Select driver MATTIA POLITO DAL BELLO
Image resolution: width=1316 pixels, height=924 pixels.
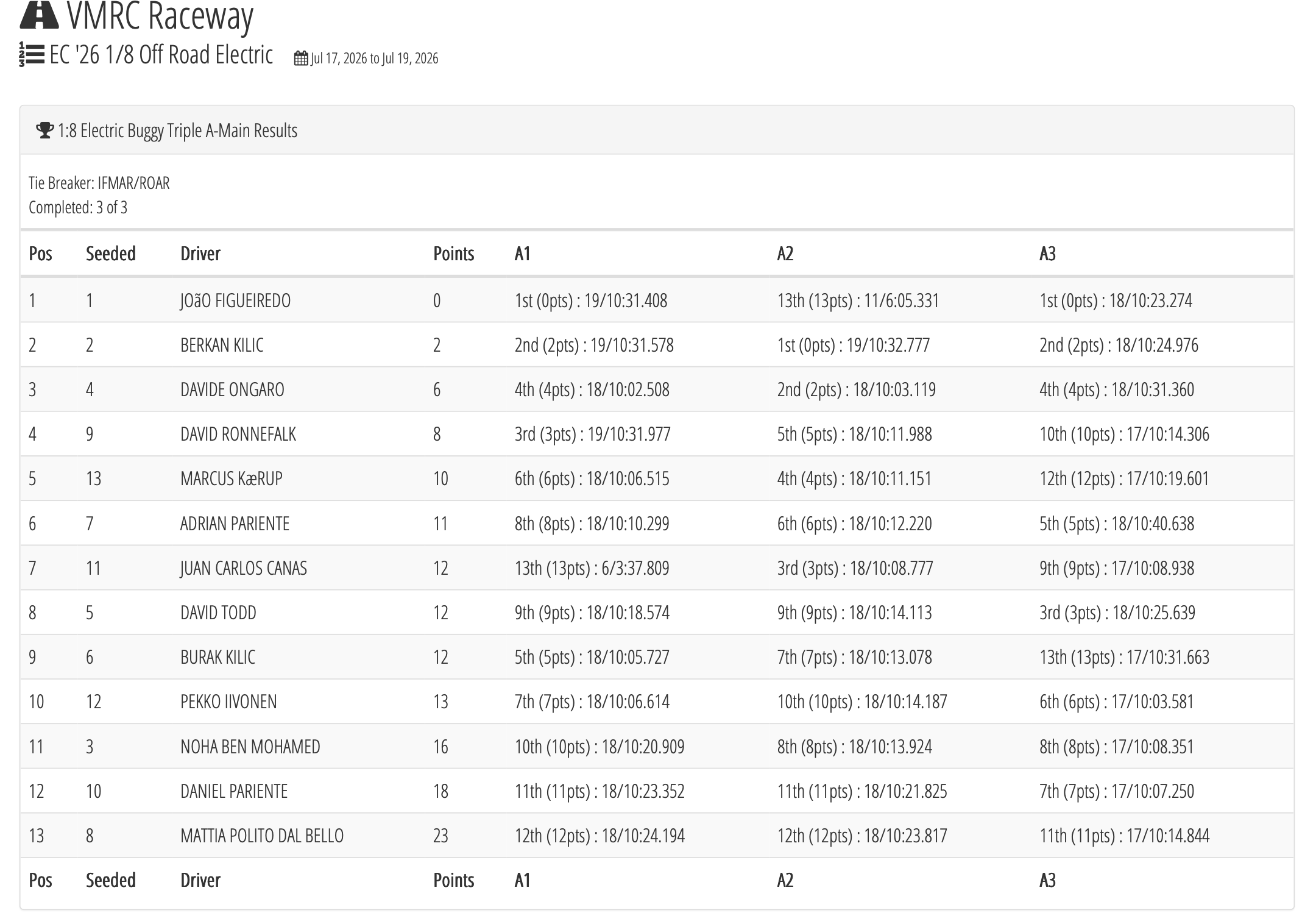[x=262, y=836]
